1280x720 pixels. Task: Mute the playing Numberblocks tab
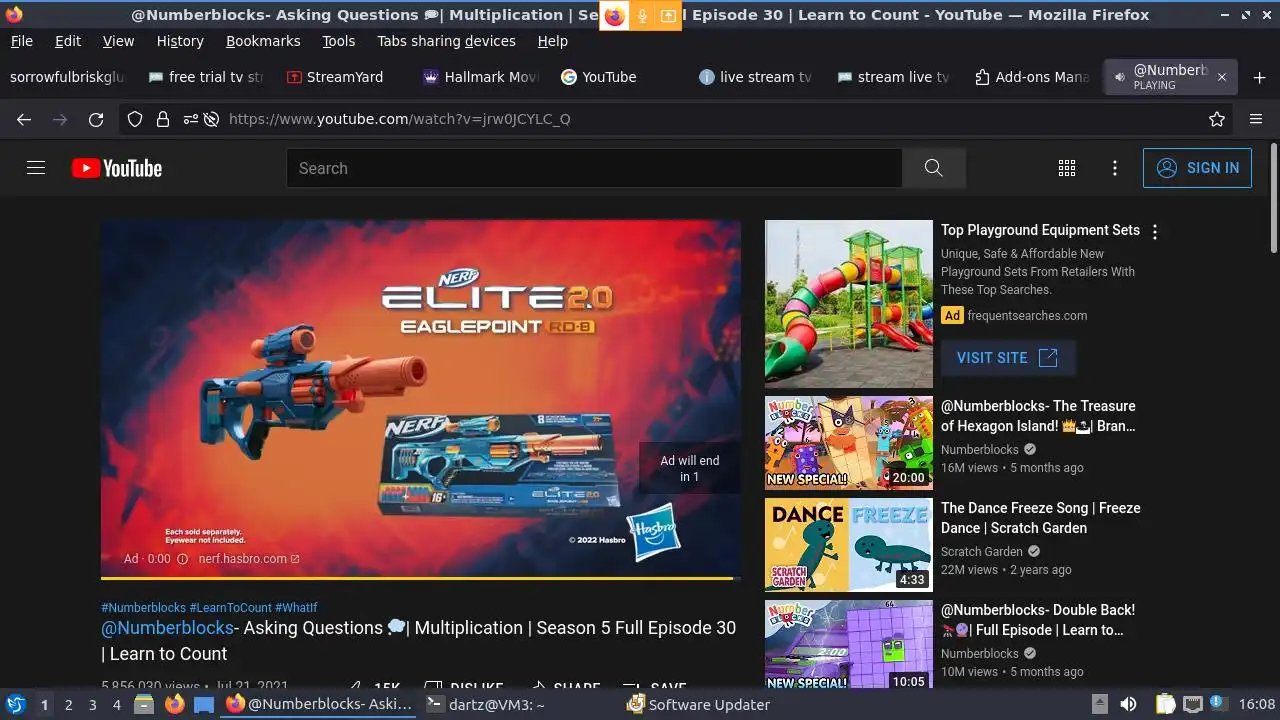1119,77
